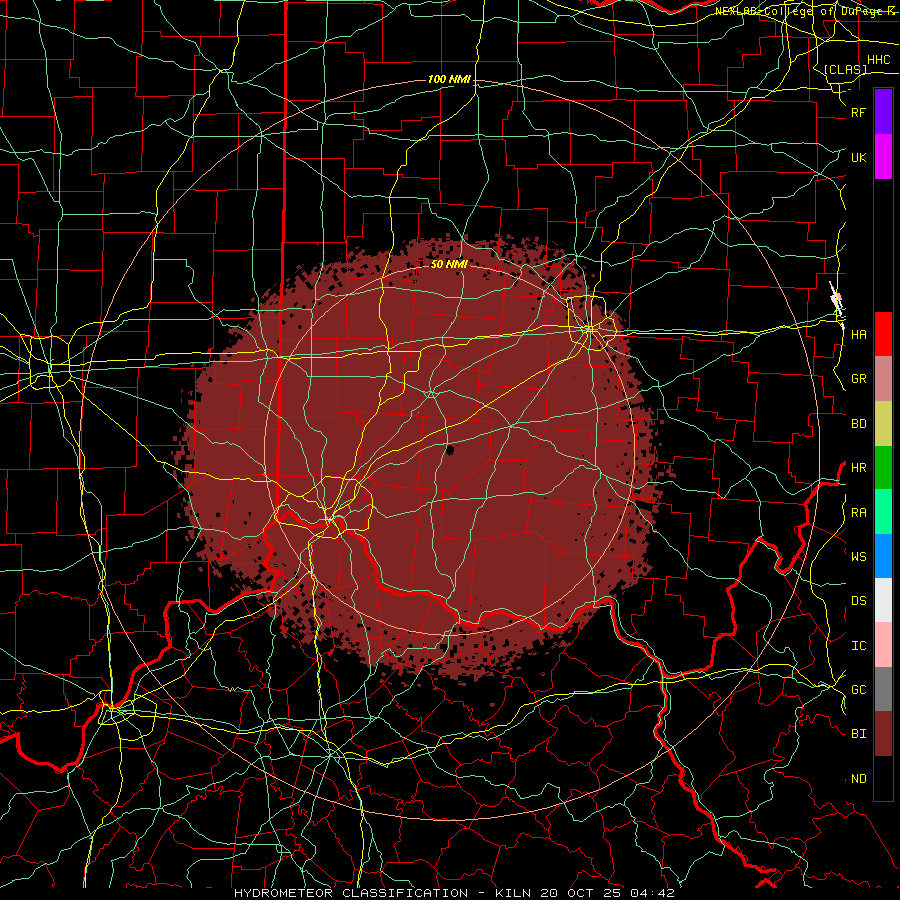Select the yellow BD legend swatch
This screenshot has height=900, width=900.
tap(883, 424)
